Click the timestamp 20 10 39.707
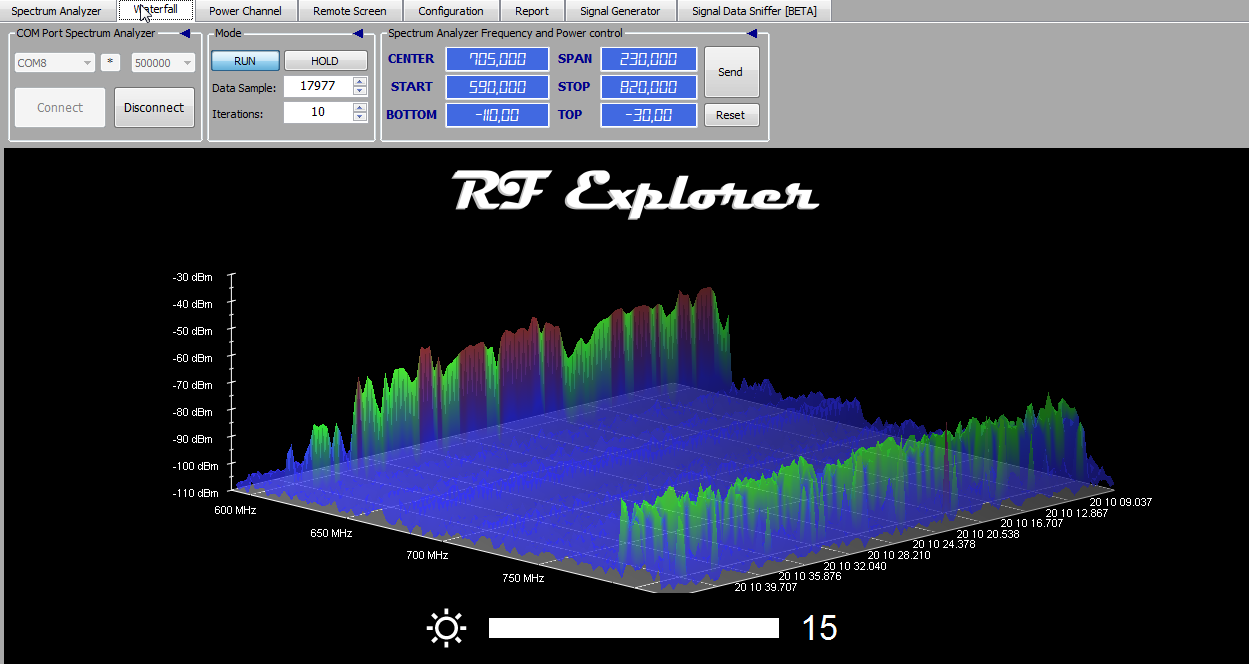Image resolution: width=1249 pixels, height=664 pixels. [767, 587]
